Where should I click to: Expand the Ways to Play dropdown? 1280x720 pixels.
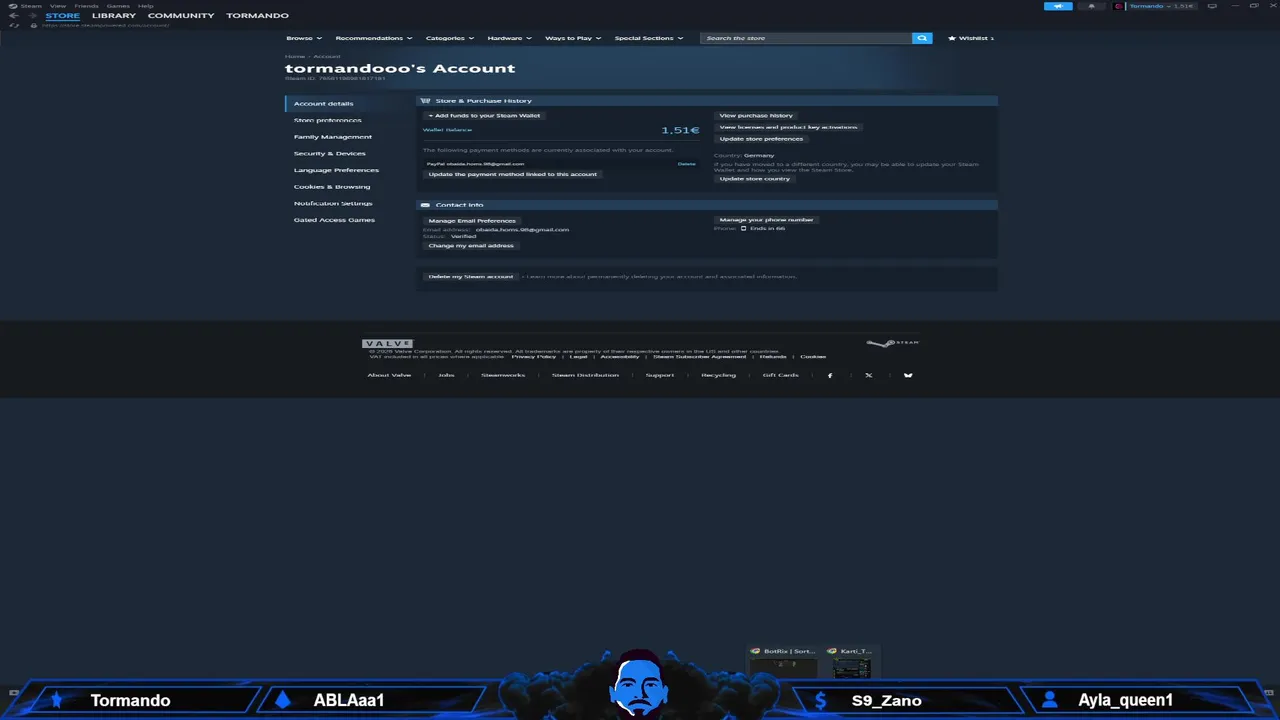pos(573,38)
